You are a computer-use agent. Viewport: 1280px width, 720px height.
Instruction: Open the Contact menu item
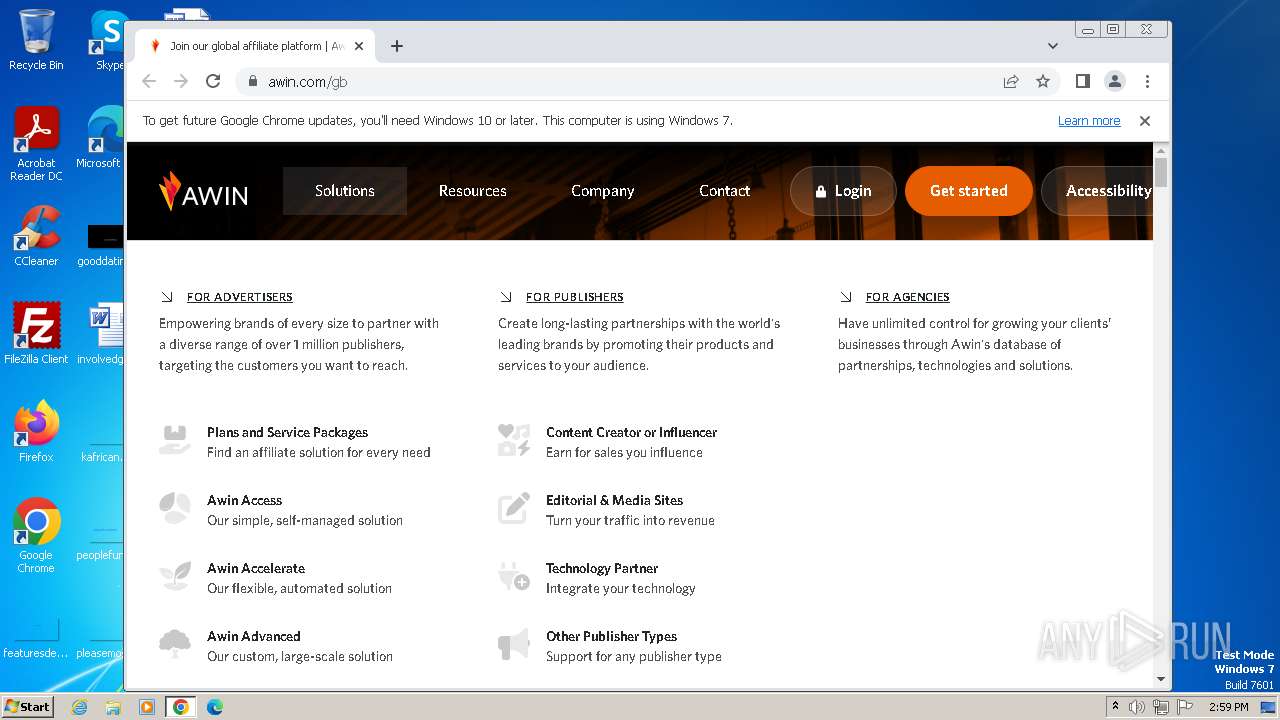[725, 191]
